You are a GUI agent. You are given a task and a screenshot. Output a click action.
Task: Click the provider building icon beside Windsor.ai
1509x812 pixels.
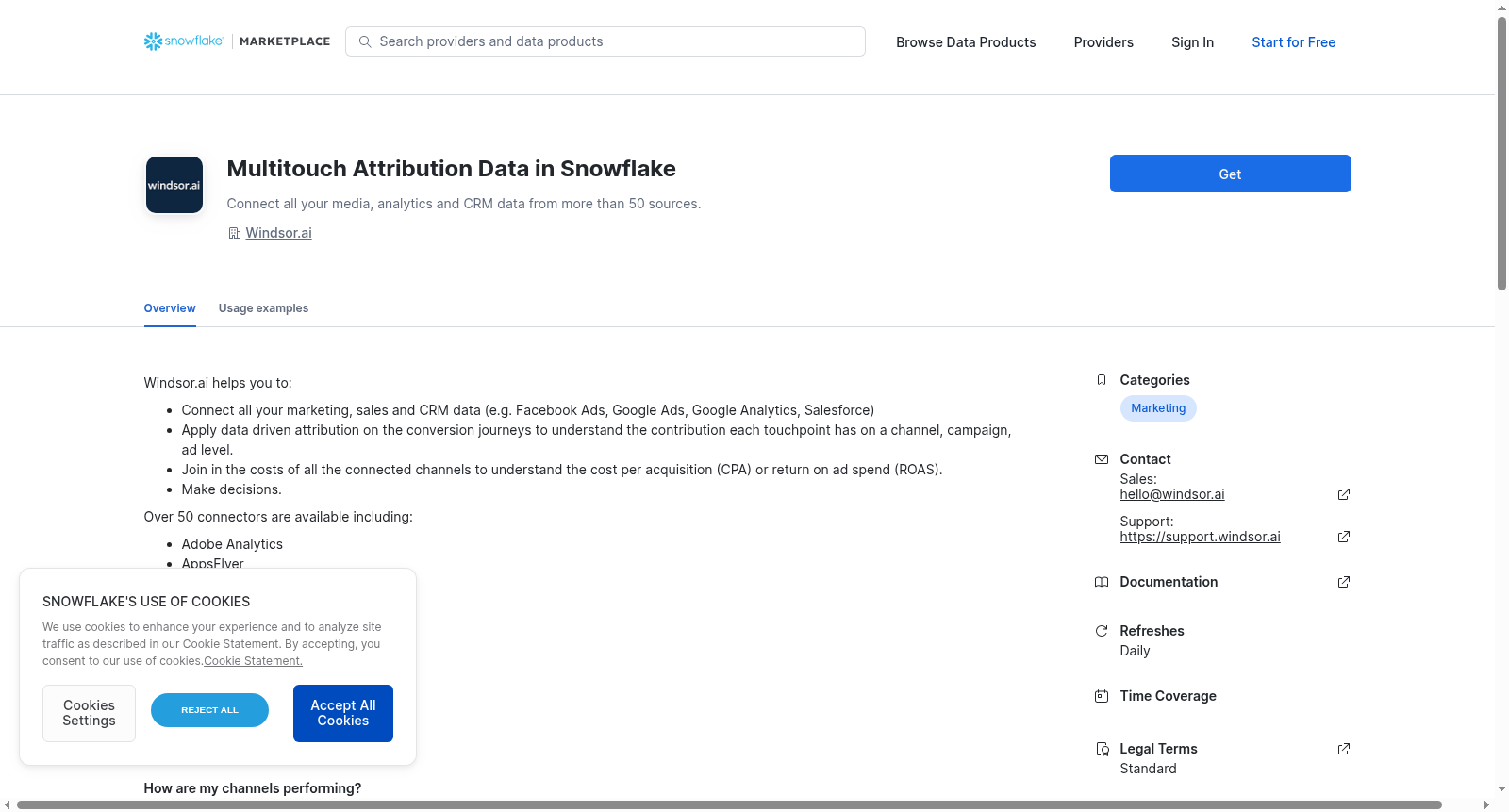(x=235, y=233)
